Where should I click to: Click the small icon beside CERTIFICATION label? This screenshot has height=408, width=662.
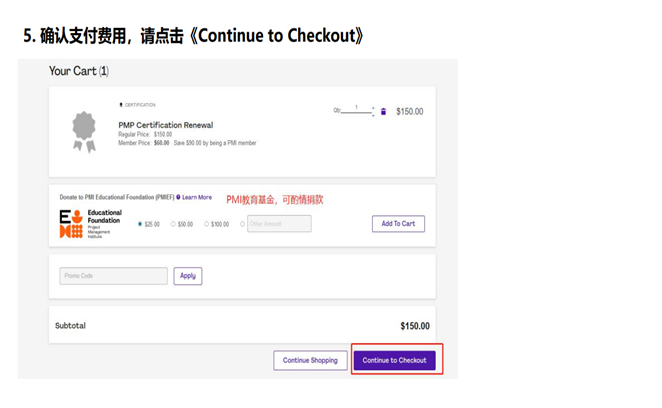121,105
